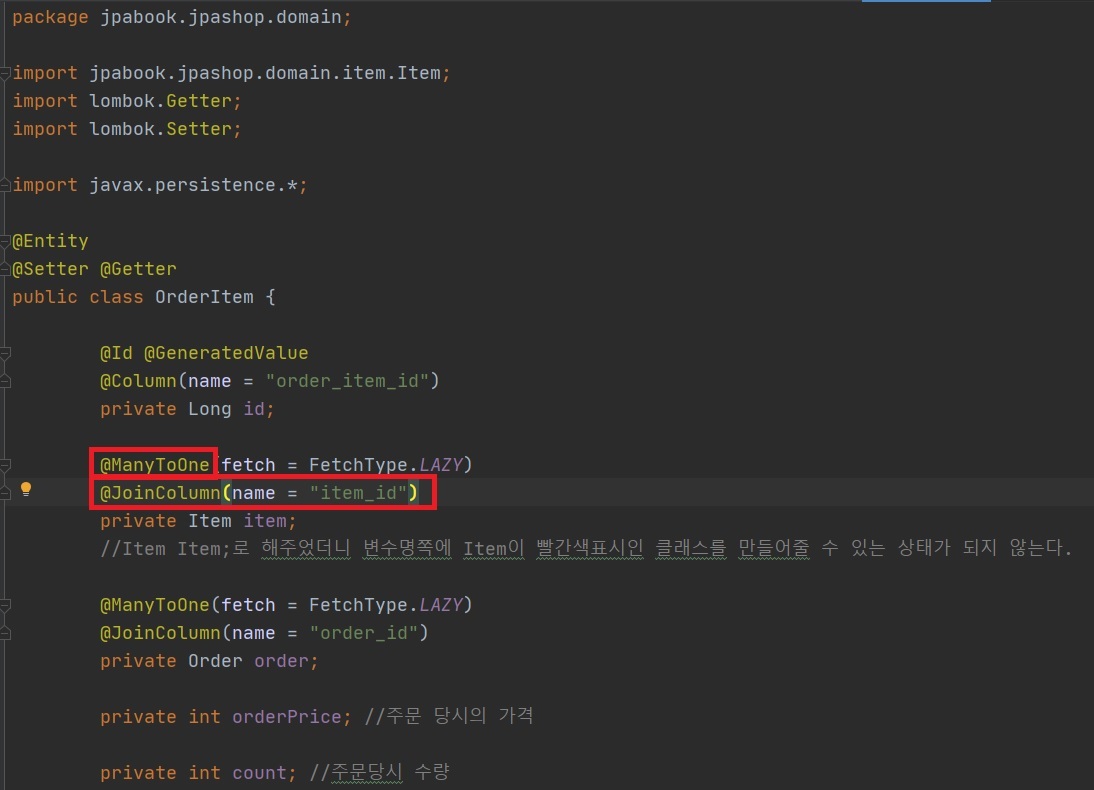Click the Long type of id field

(210, 409)
